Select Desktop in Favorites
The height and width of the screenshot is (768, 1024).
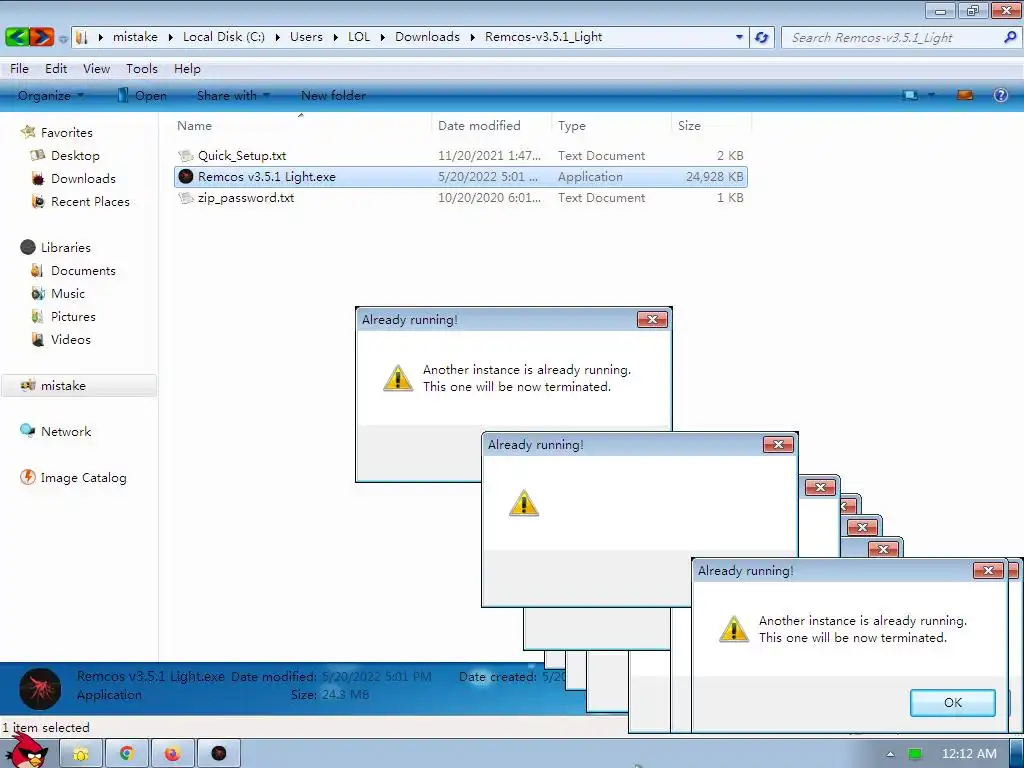pyautogui.click(x=75, y=155)
